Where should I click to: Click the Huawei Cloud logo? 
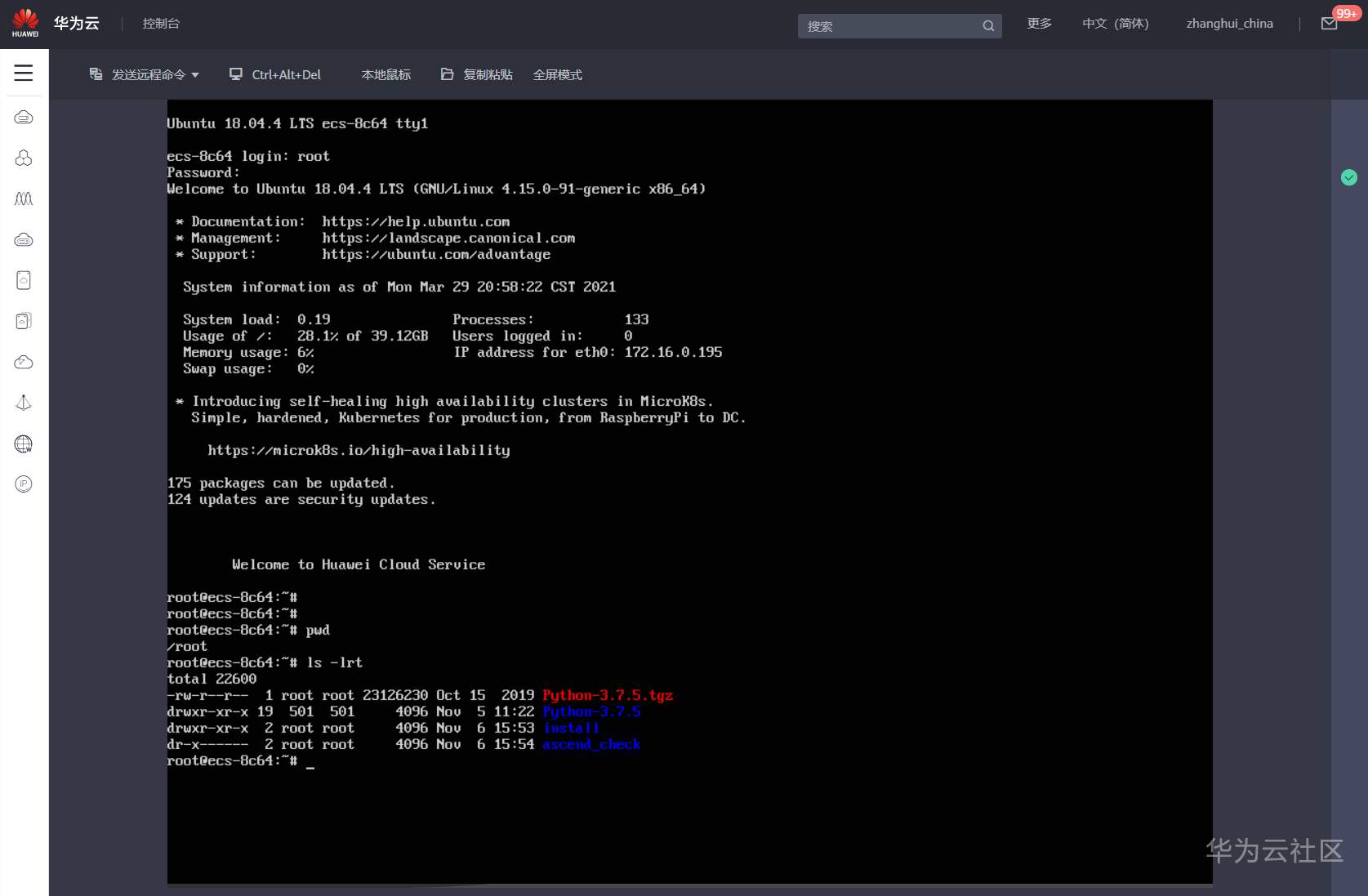pos(25,23)
